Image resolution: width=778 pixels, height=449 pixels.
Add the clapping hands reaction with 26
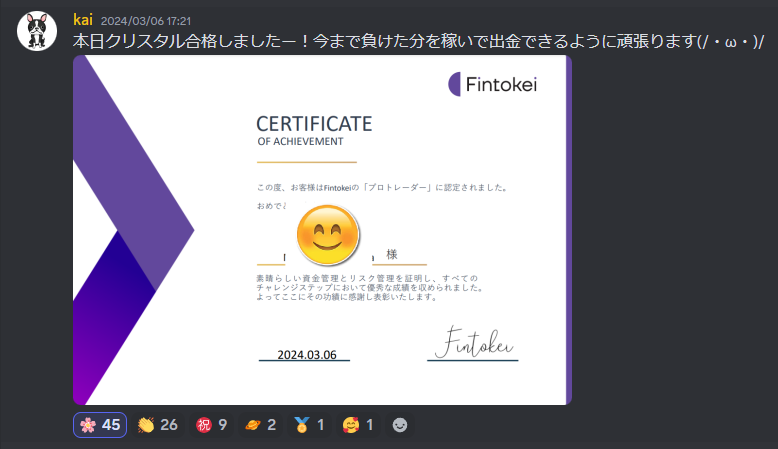tap(158, 425)
